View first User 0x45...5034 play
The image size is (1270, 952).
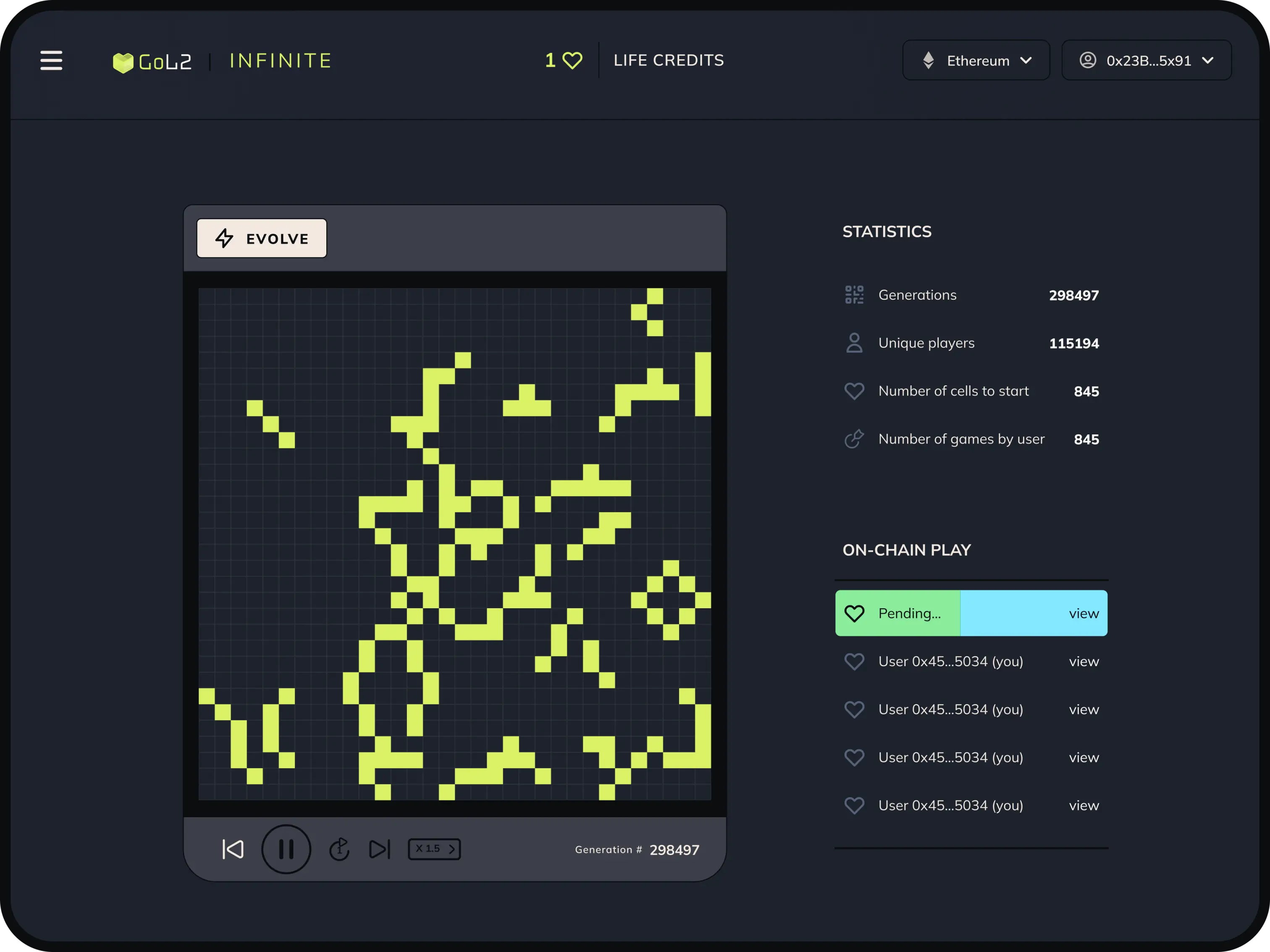pos(1084,662)
